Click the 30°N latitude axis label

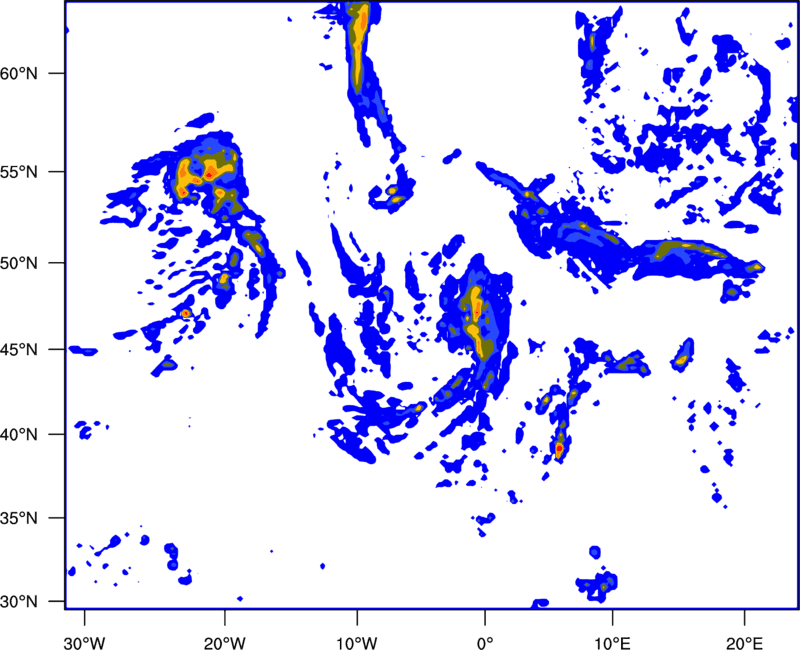tap(19, 602)
